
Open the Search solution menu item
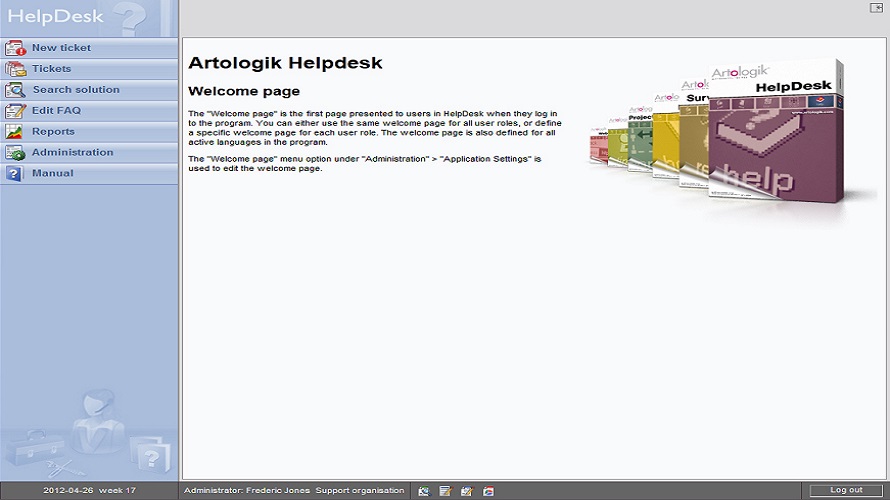[x=89, y=90]
